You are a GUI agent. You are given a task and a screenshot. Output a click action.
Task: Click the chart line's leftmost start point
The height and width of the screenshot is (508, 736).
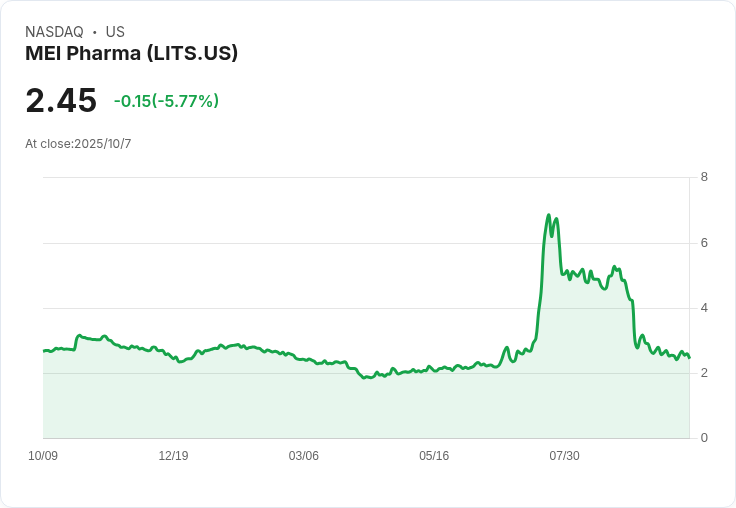[44, 351]
